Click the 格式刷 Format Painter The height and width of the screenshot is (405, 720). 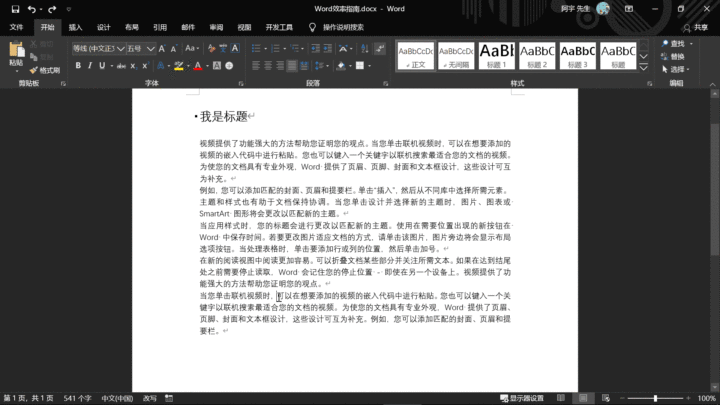(x=45, y=70)
